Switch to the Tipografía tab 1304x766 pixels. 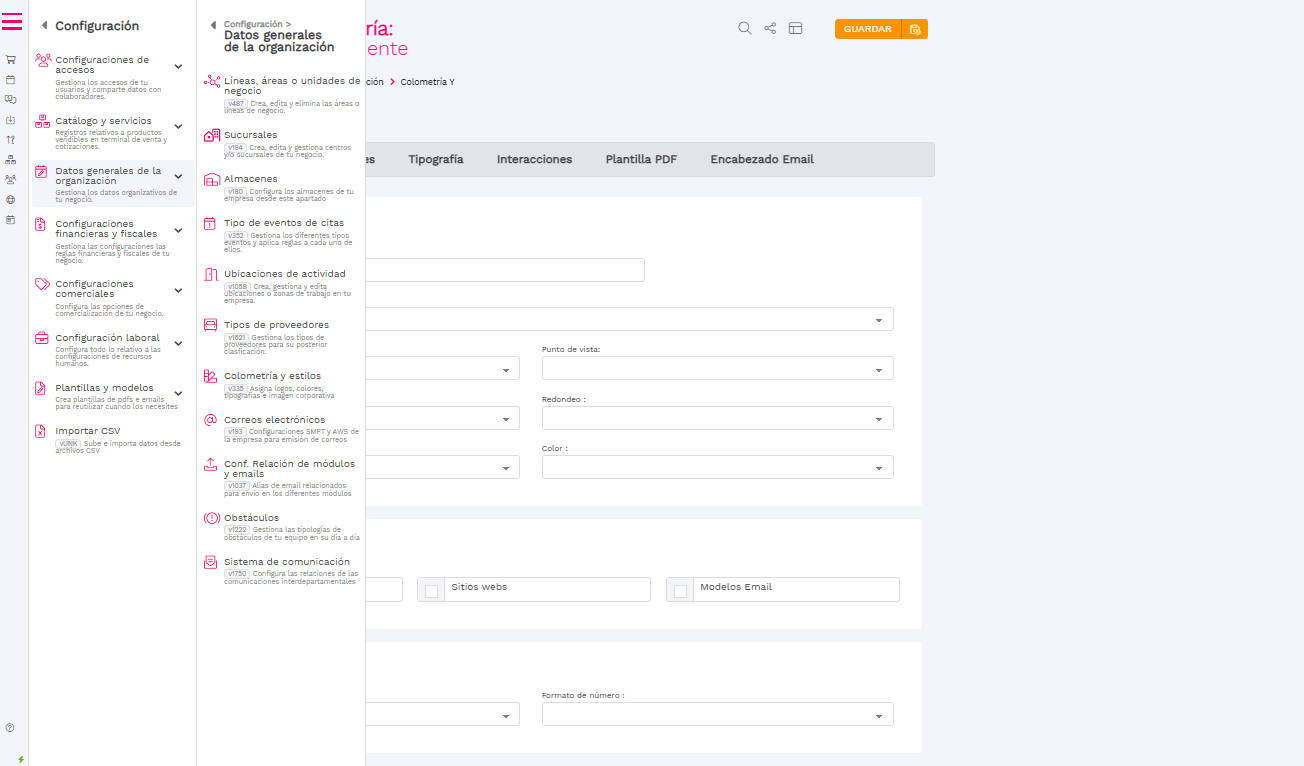point(435,159)
